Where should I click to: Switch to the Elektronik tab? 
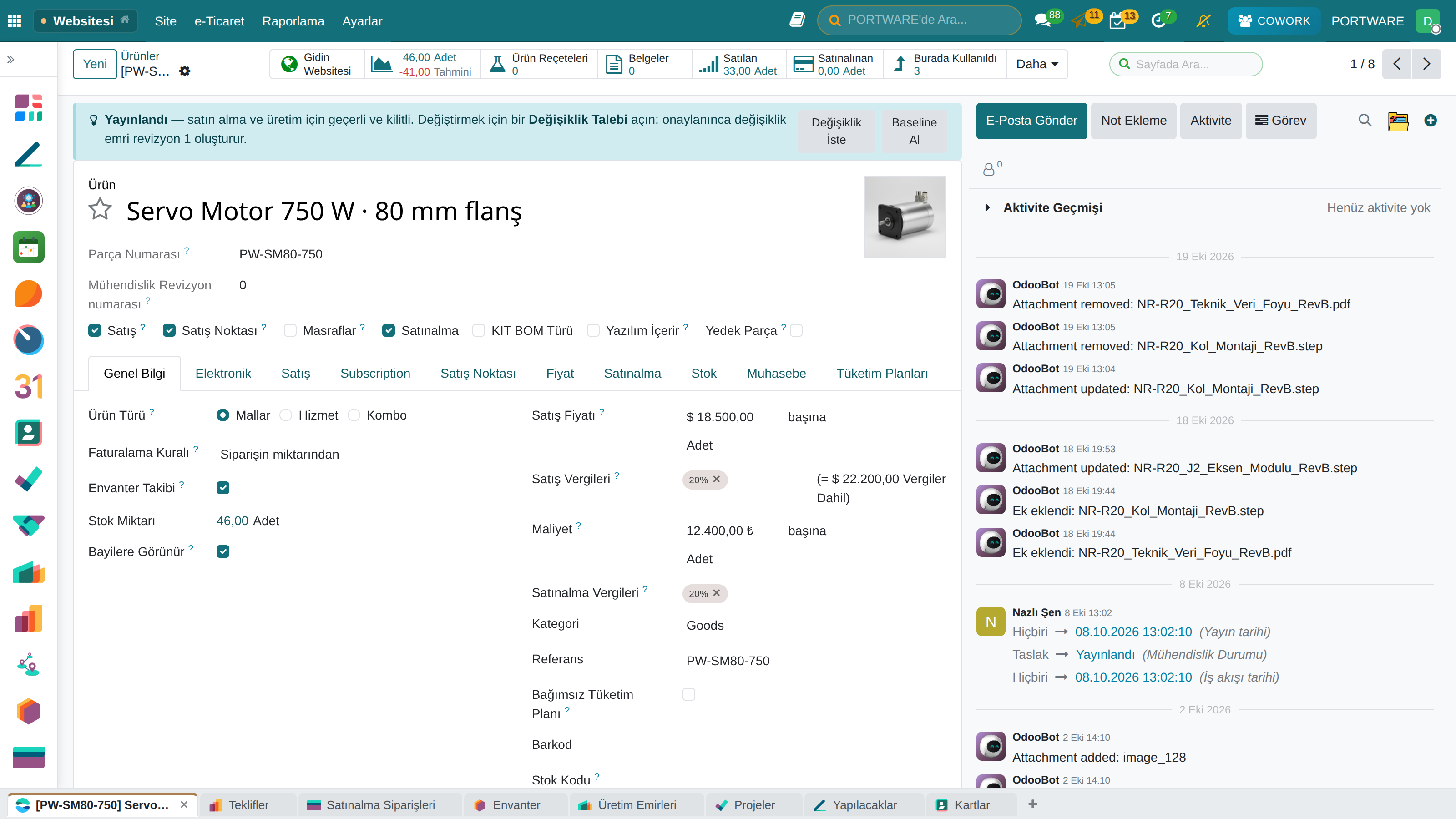[222, 374]
